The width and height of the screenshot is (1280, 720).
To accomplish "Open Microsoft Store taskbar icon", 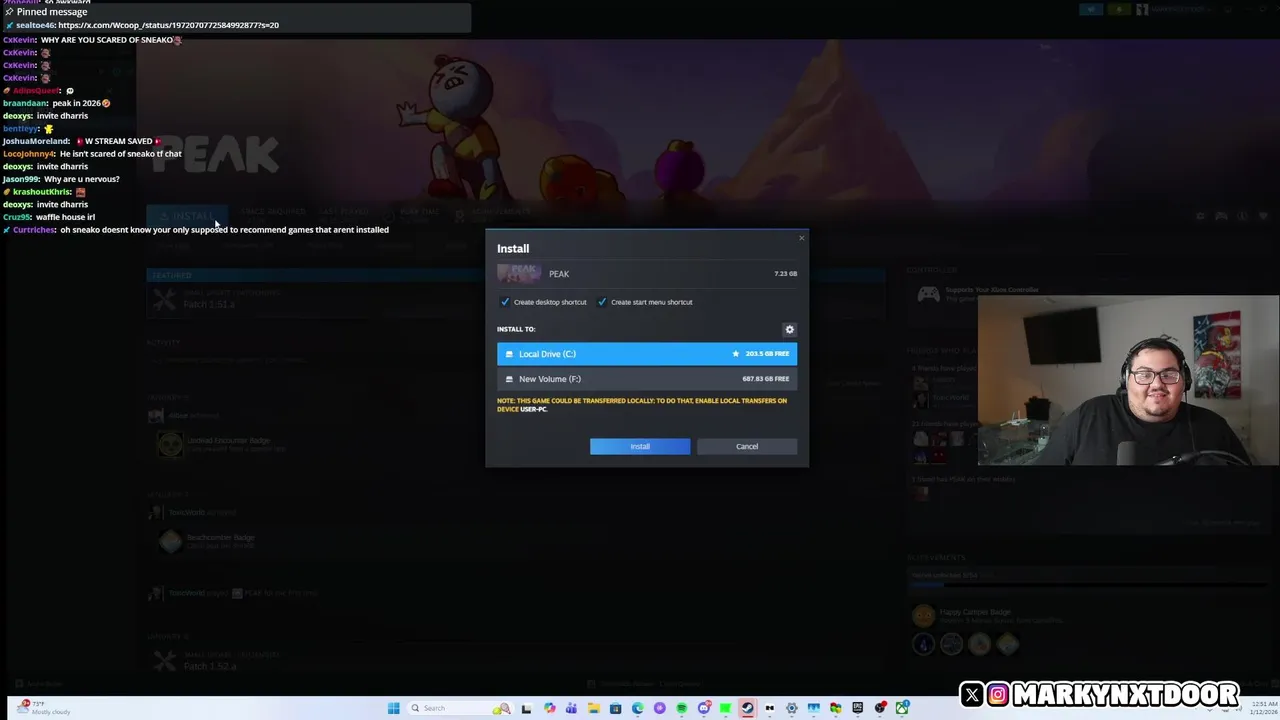I will 615,708.
